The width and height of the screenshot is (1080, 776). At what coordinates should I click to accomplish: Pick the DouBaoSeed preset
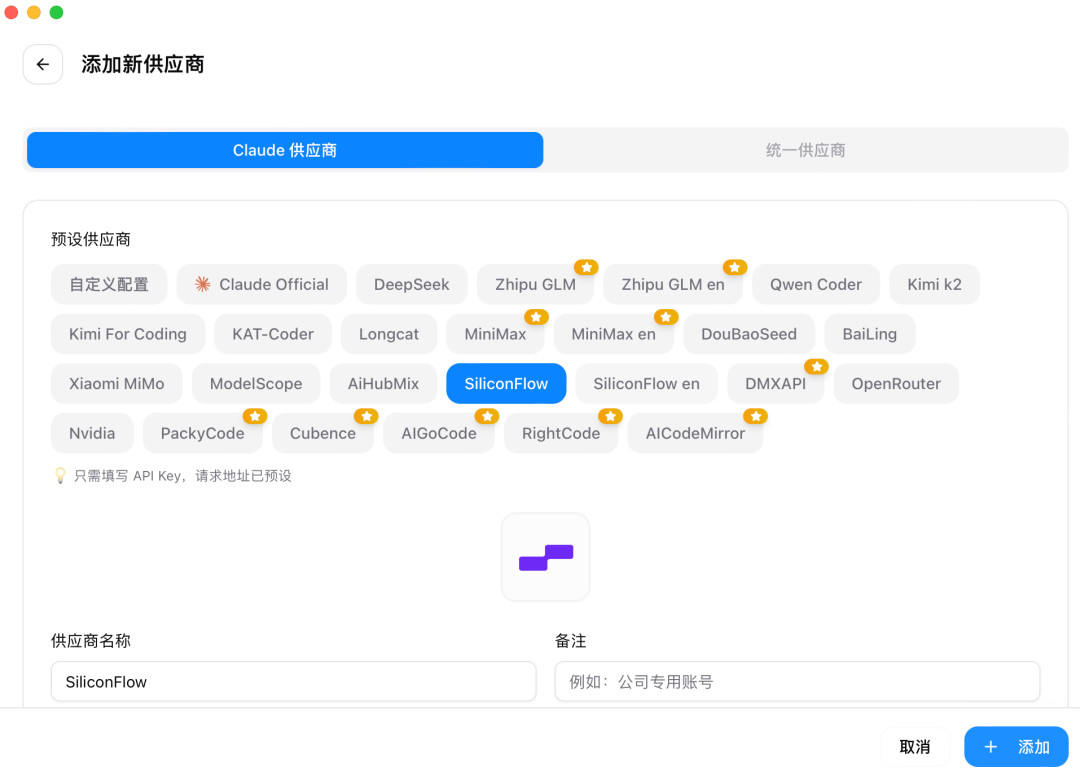(x=749, y=334)
